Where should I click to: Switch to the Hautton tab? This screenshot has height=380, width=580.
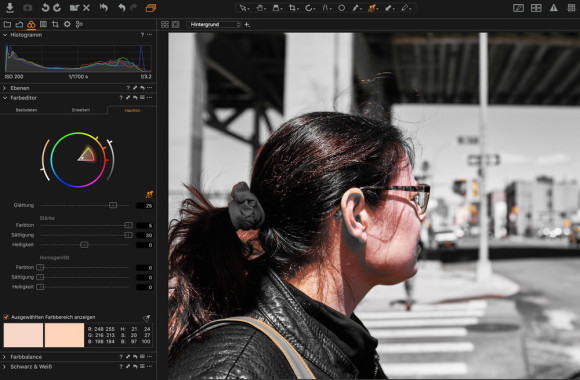point(132,110)
